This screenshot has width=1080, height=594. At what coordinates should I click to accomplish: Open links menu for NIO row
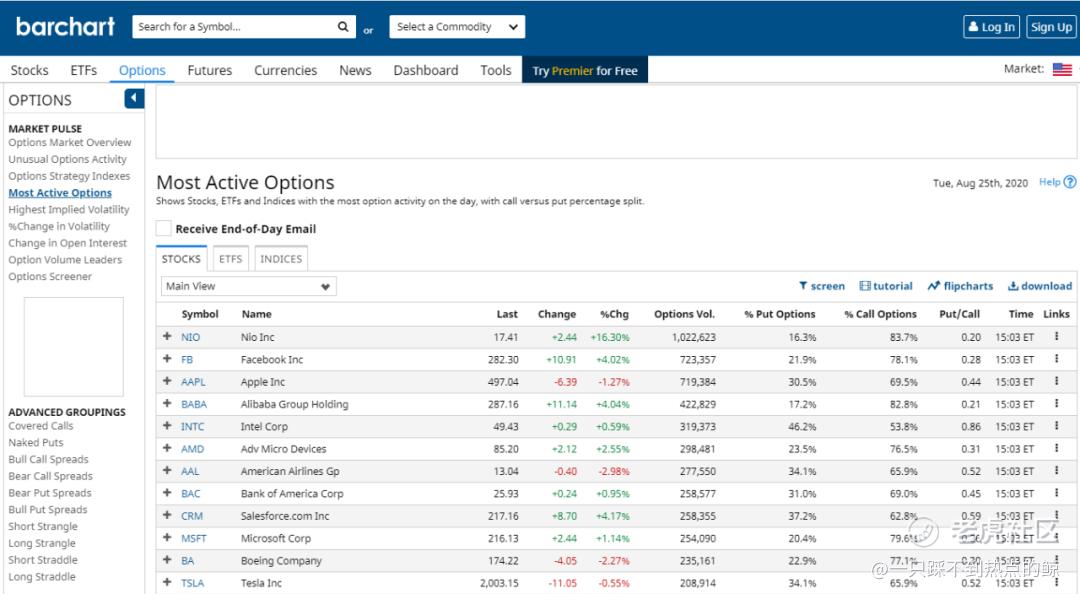point(1056,336)
